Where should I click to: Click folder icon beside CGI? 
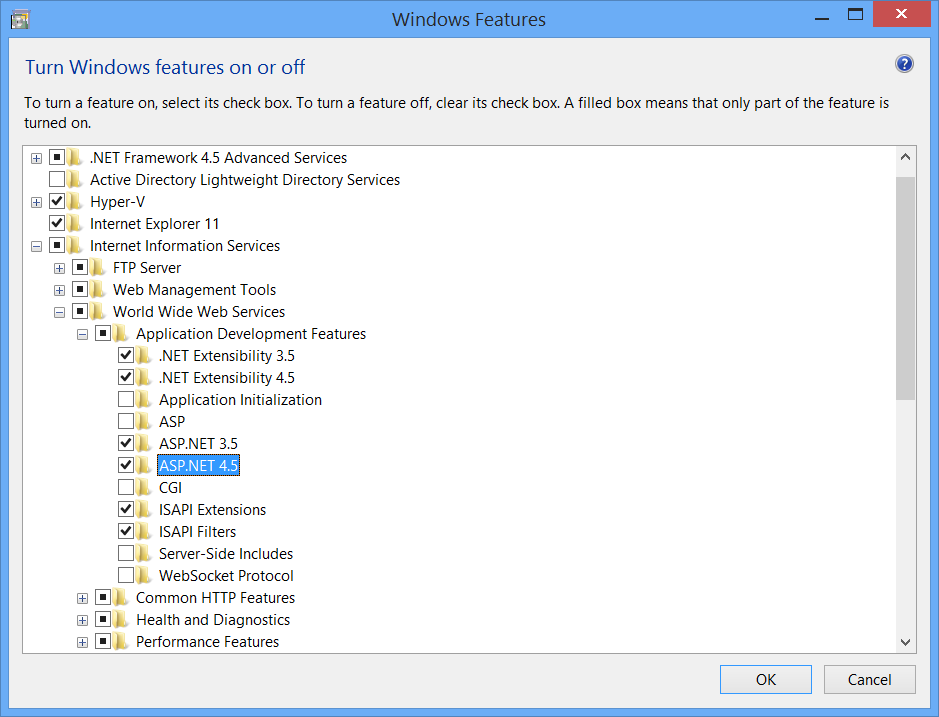pos(144,488)
